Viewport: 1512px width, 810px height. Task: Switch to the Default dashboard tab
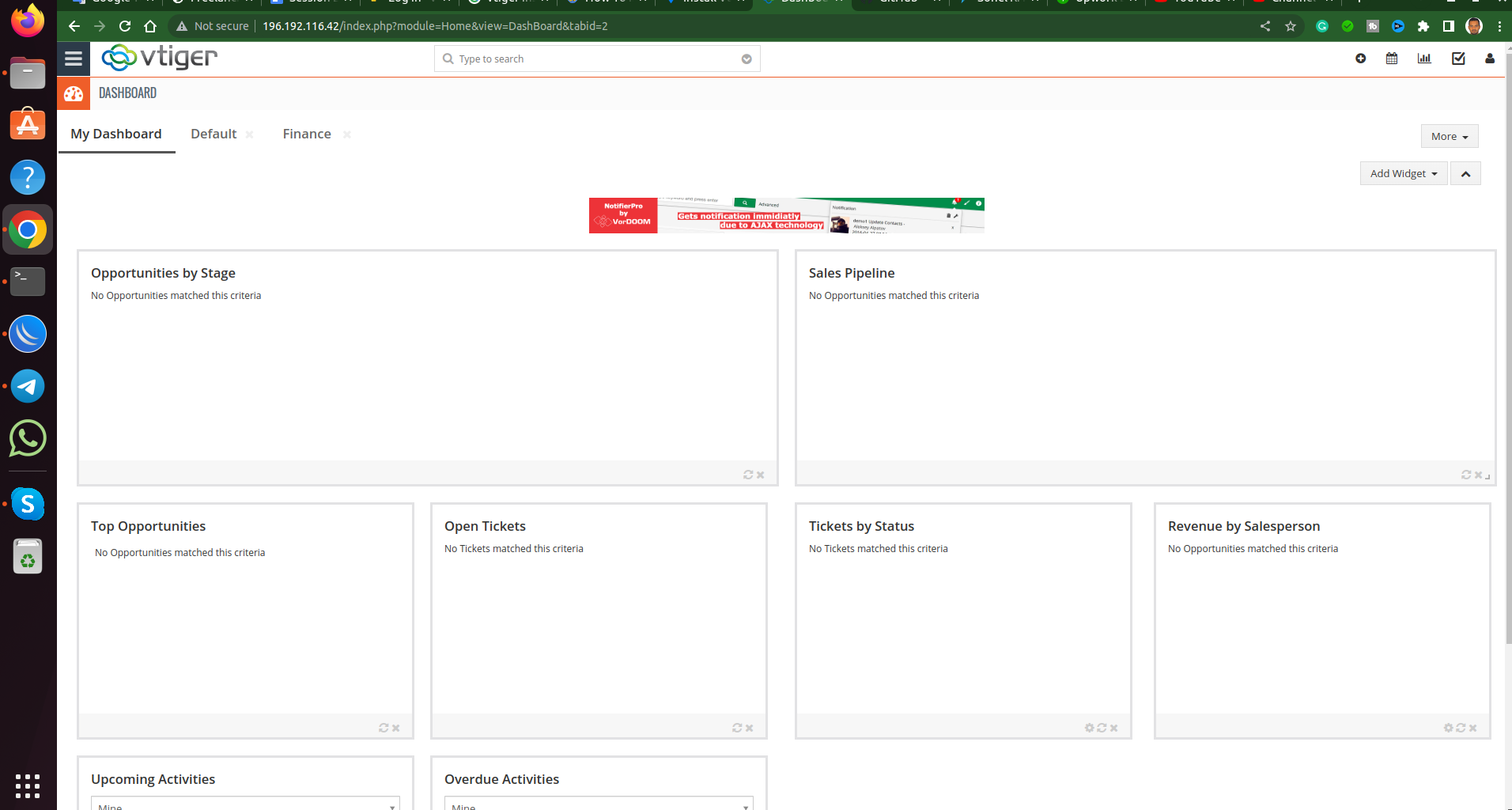point(214,134)
